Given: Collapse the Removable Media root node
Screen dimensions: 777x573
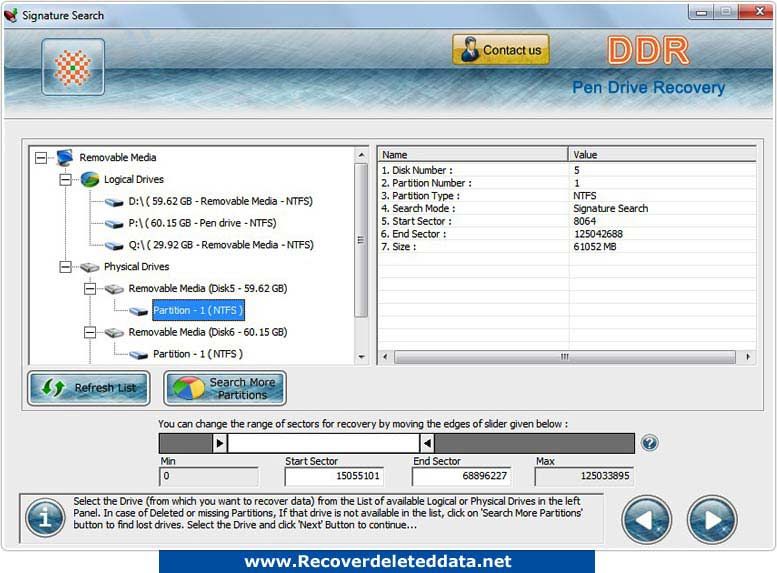Looking at the screenshot, I should 41,158.
